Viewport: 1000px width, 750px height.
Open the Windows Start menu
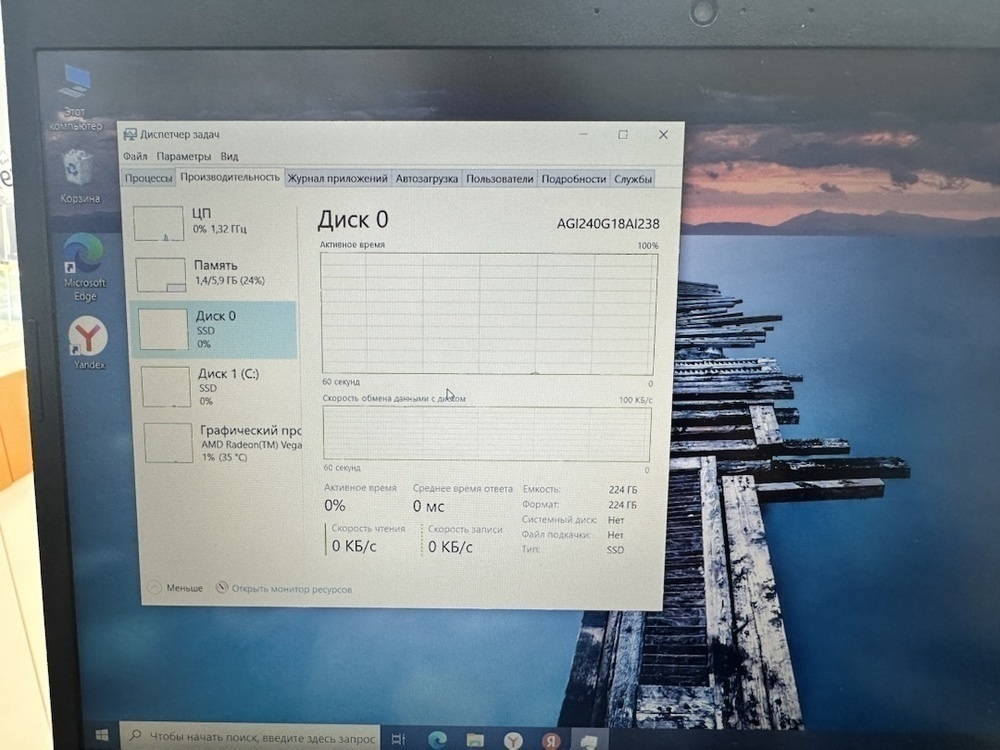[102, 735]
